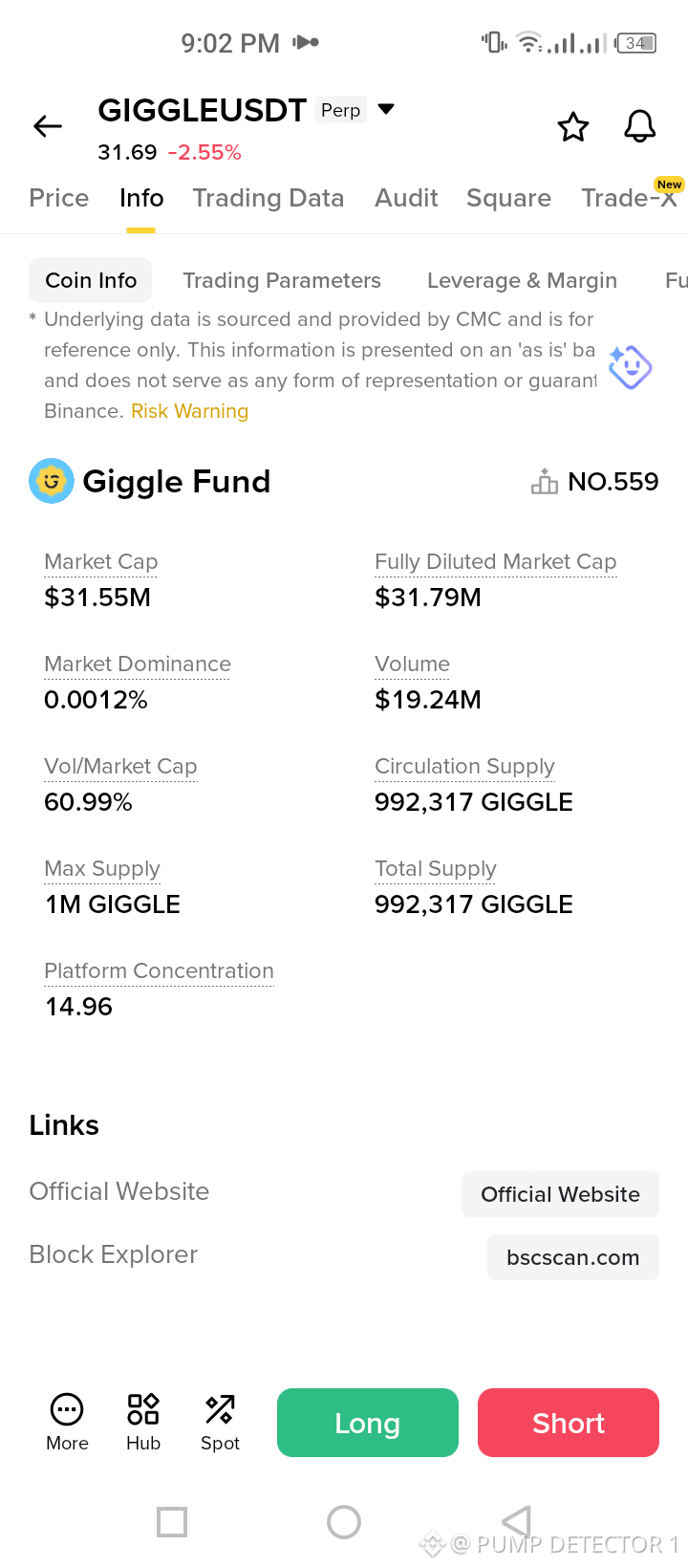Select the Leverage & Margin sub-tab
Image resolution: width=688 pixels, height=1568 pixels.
[522, 280]
